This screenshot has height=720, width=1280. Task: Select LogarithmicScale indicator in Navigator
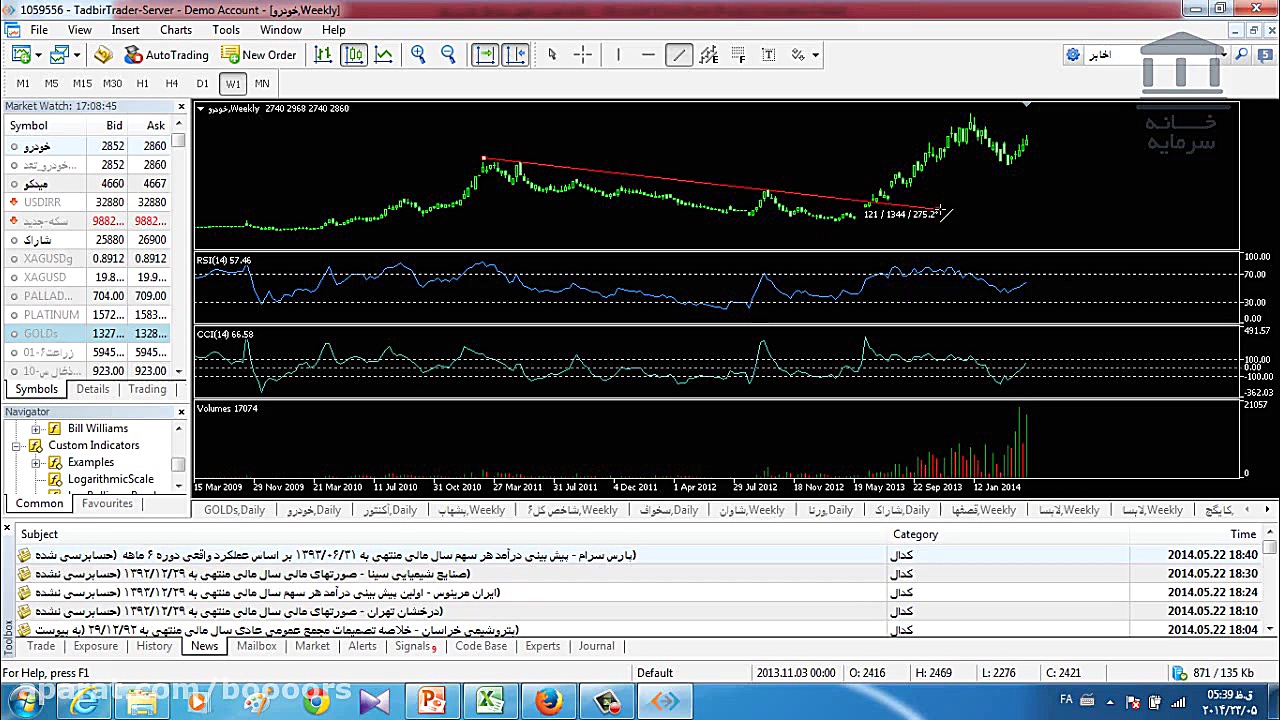point(110,479)
